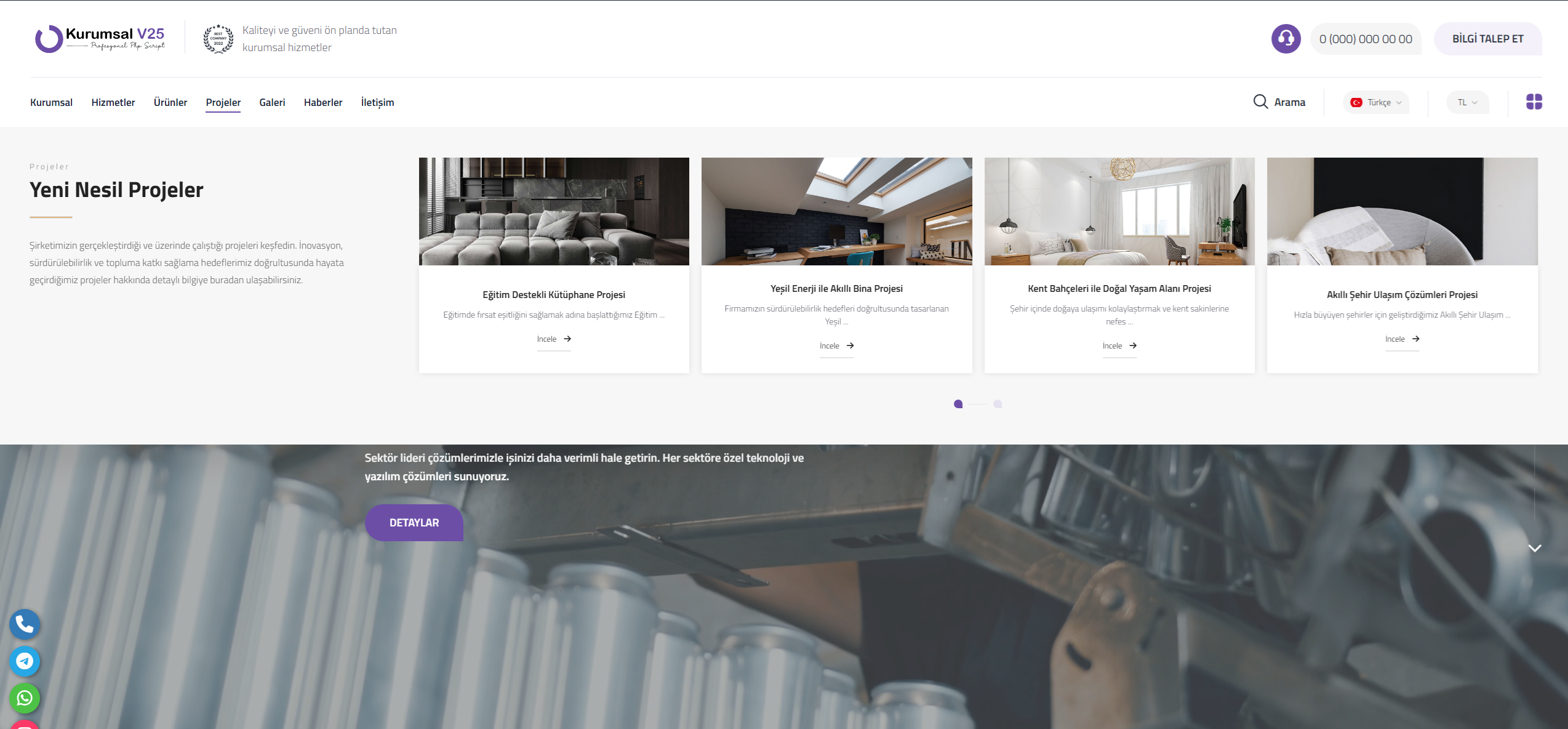This screenshot has height=729, width=1568.
Task: Open the Türkçe language dropdown
Action: [1376, 102]
